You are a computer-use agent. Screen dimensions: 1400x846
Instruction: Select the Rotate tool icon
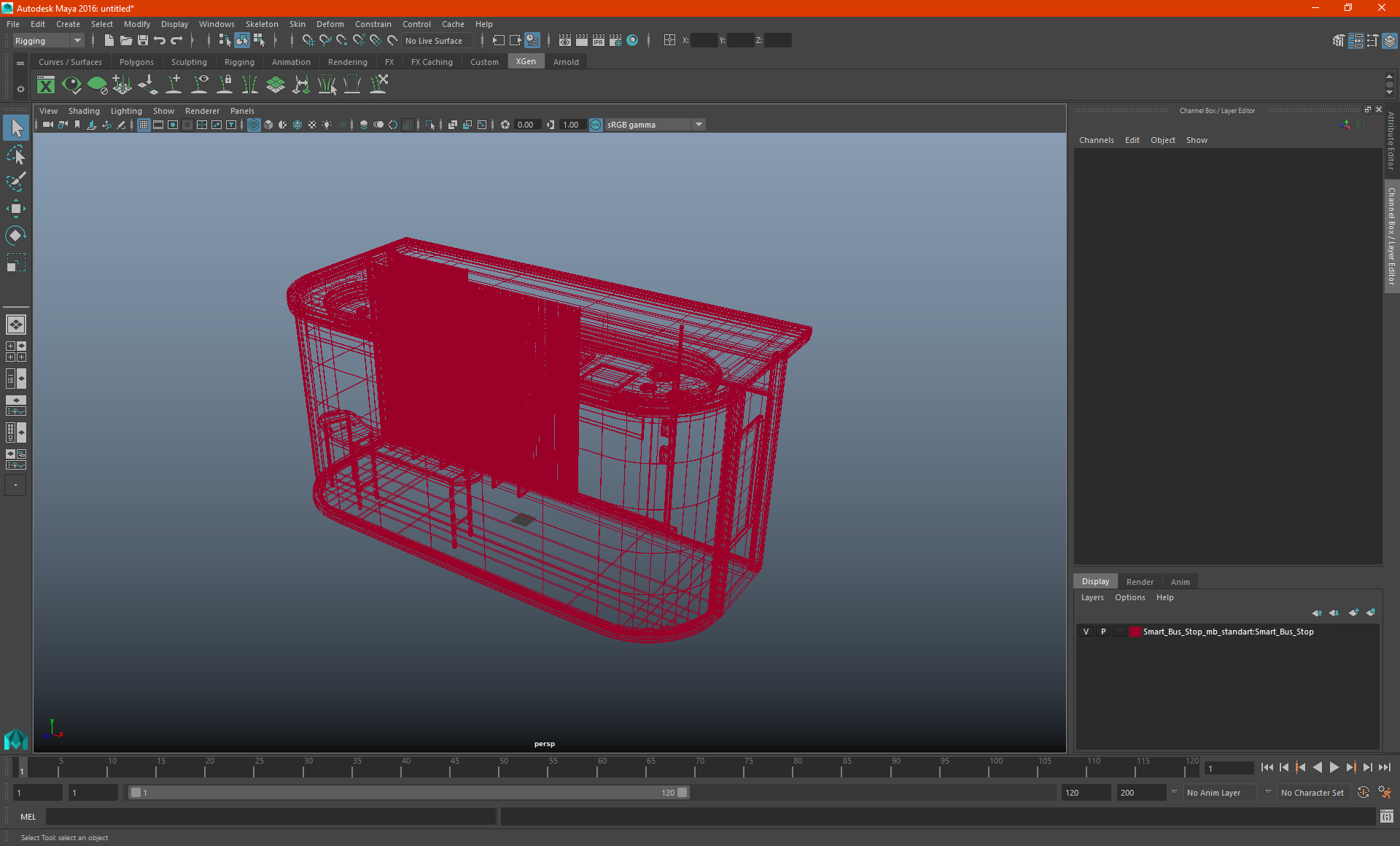16,235
